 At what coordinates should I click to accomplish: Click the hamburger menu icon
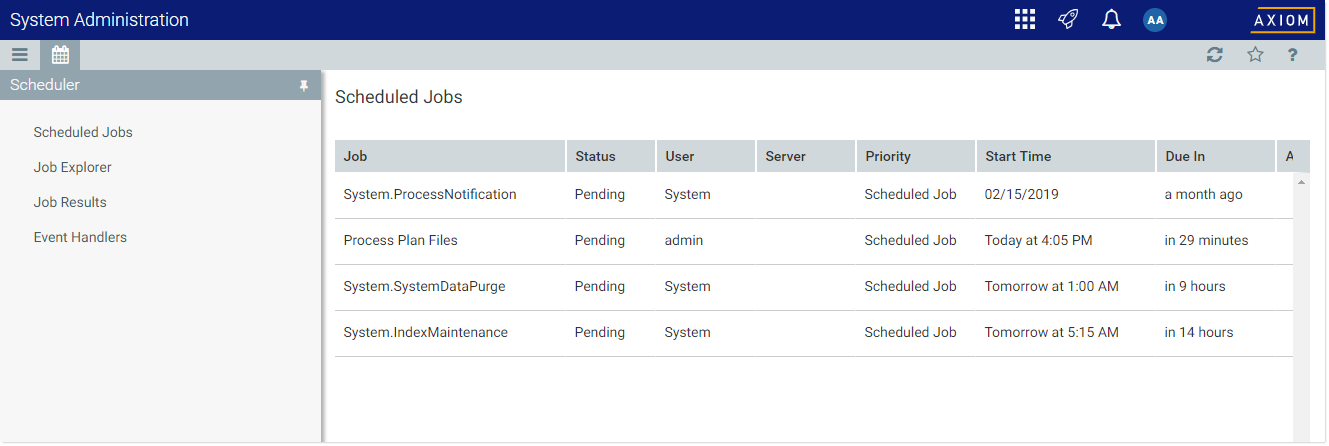point(20,55)
